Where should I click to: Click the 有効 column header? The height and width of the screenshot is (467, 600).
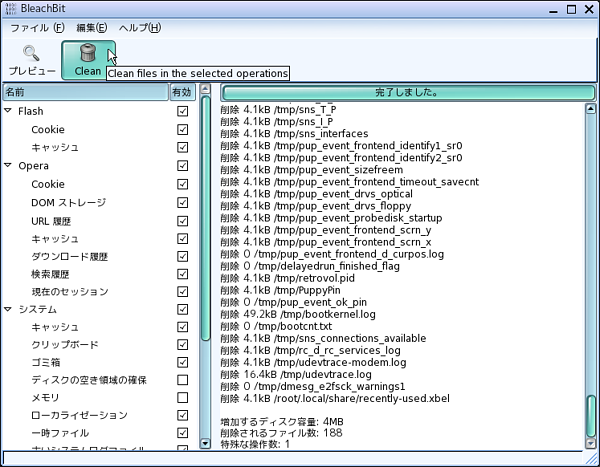181,92
